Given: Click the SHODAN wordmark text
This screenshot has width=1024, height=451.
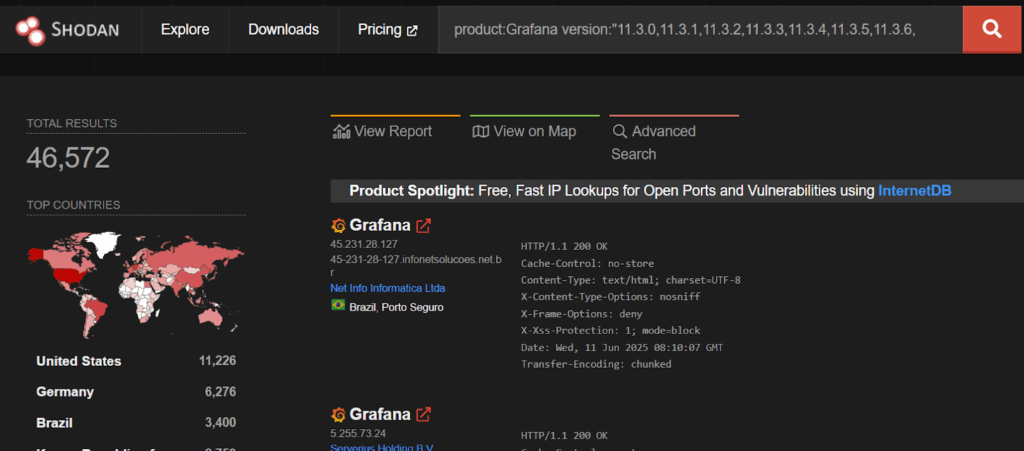Looking at the screenshot, I should pos(85,29).
